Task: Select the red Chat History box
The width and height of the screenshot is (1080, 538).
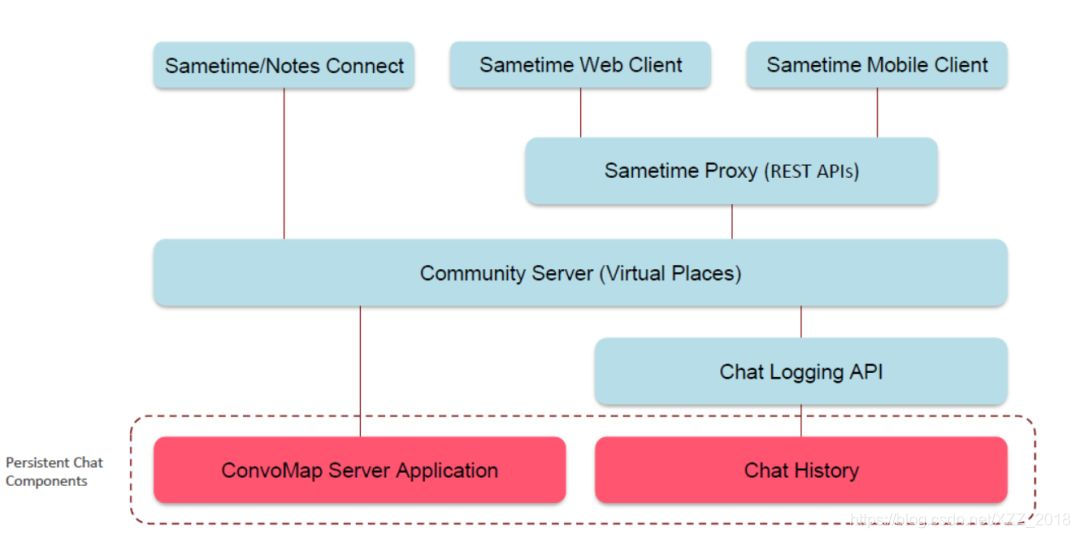Action: pyautogui.click(x=801, y=470)
